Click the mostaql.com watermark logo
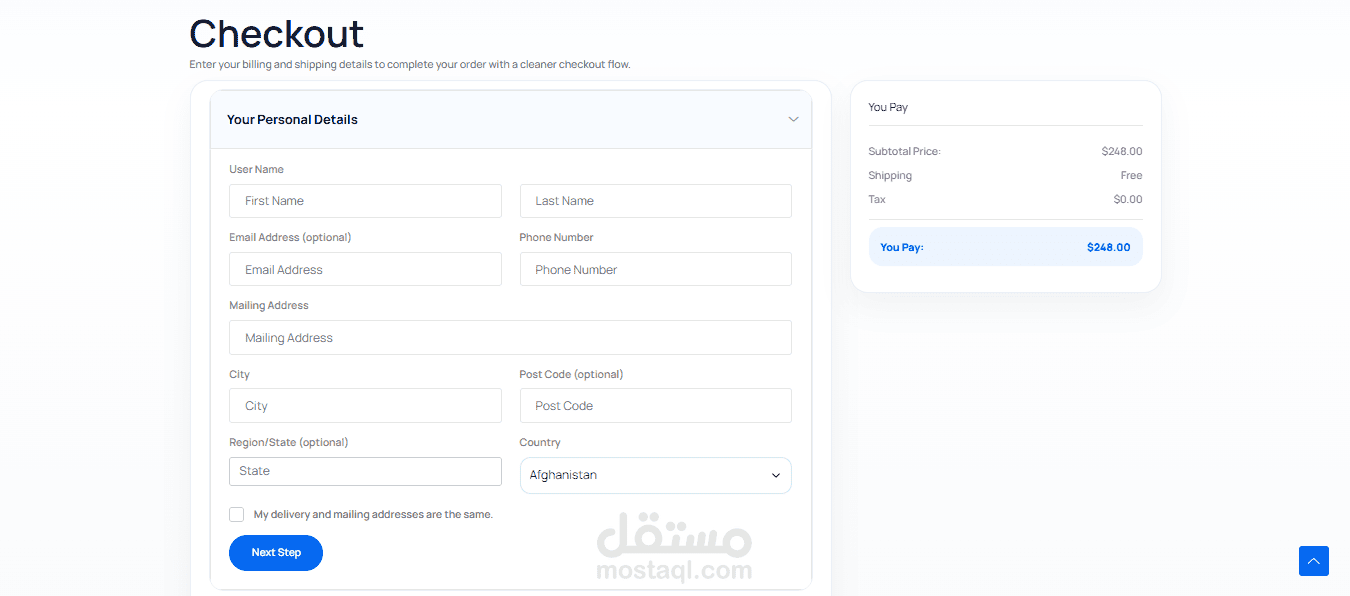This screenshot has height=596, width=1350. click(x=673, y=548)
